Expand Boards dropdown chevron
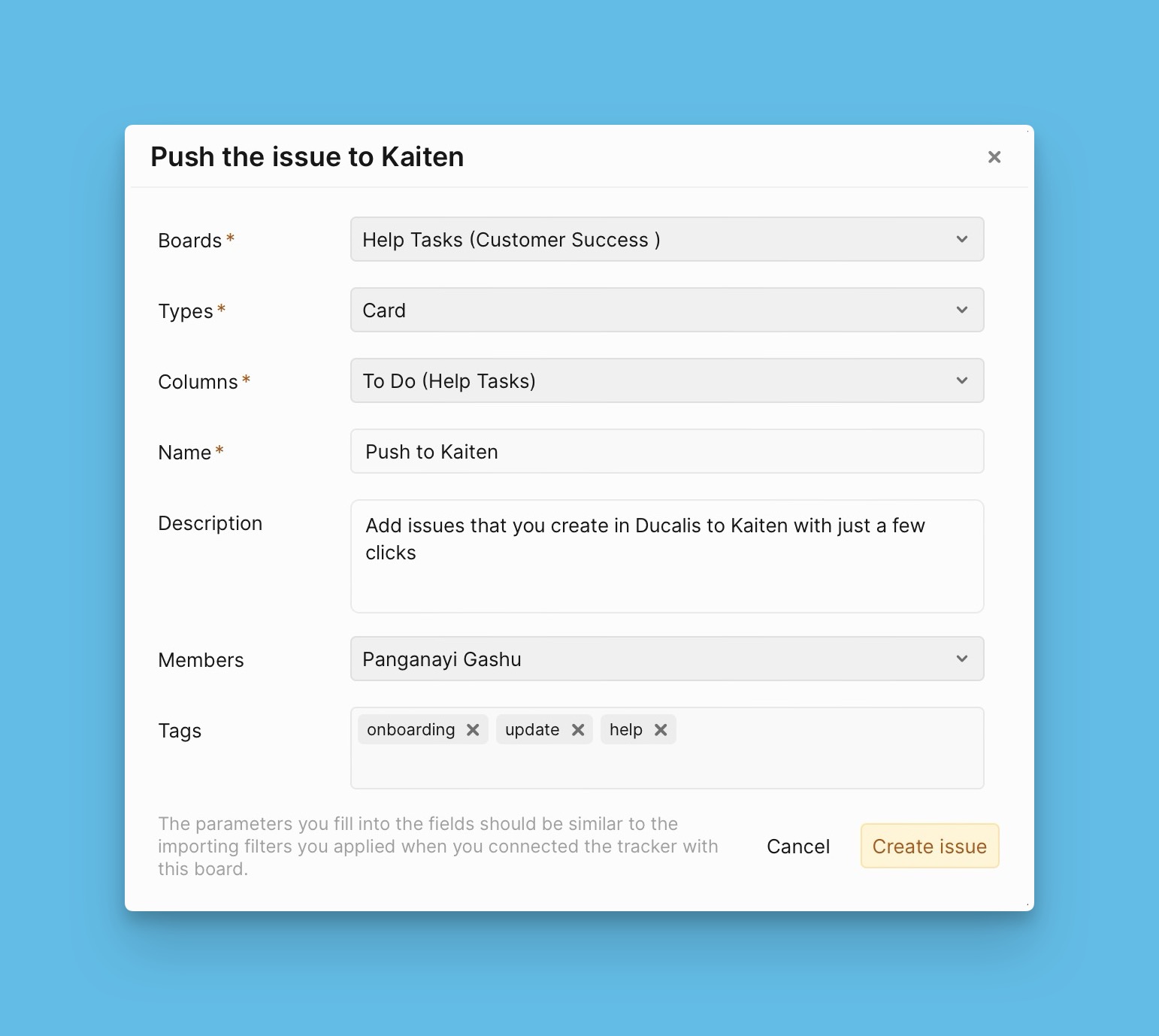1159x1036 pixels. tap(961, 239)
